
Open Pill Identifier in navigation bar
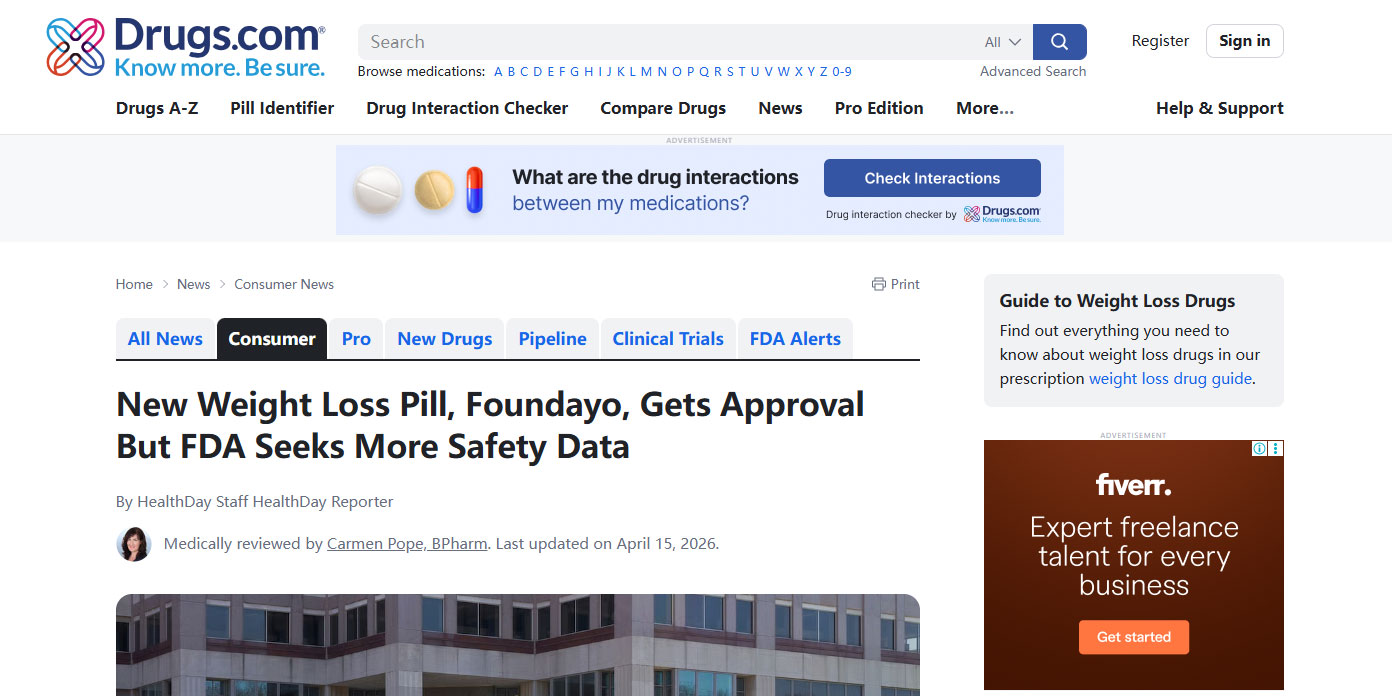point(282,108)
